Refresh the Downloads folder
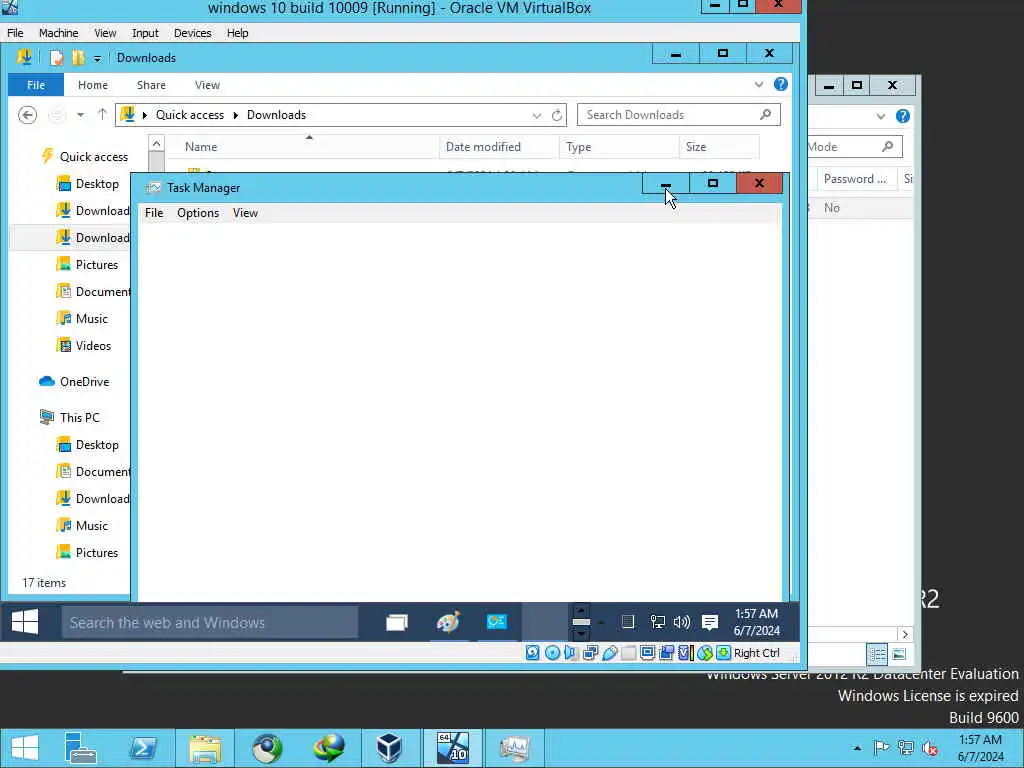Screen dimensions: 1024x768 tap(556, 116)
